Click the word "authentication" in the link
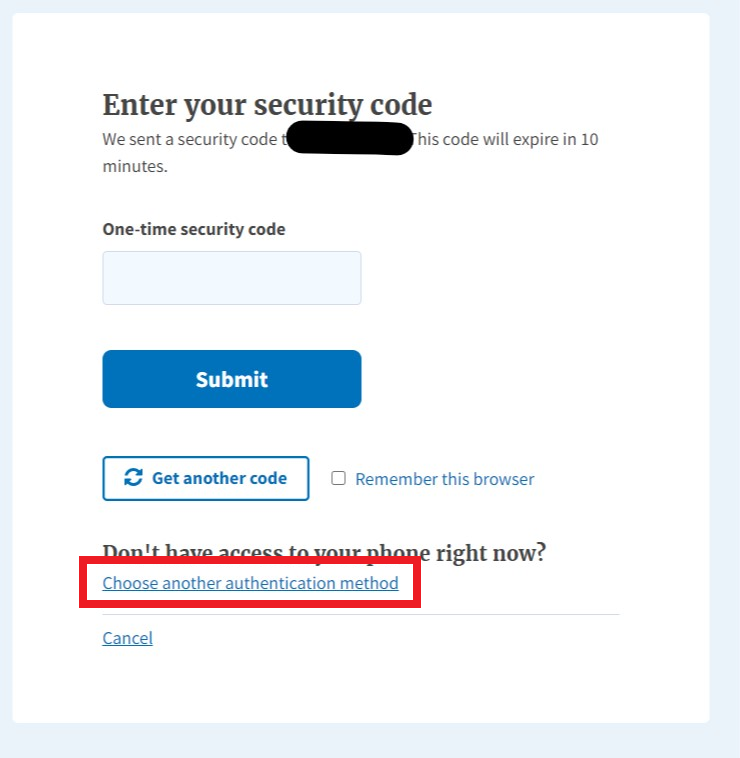The height and width of the screenshot is (758, 740). coord(274,583)
